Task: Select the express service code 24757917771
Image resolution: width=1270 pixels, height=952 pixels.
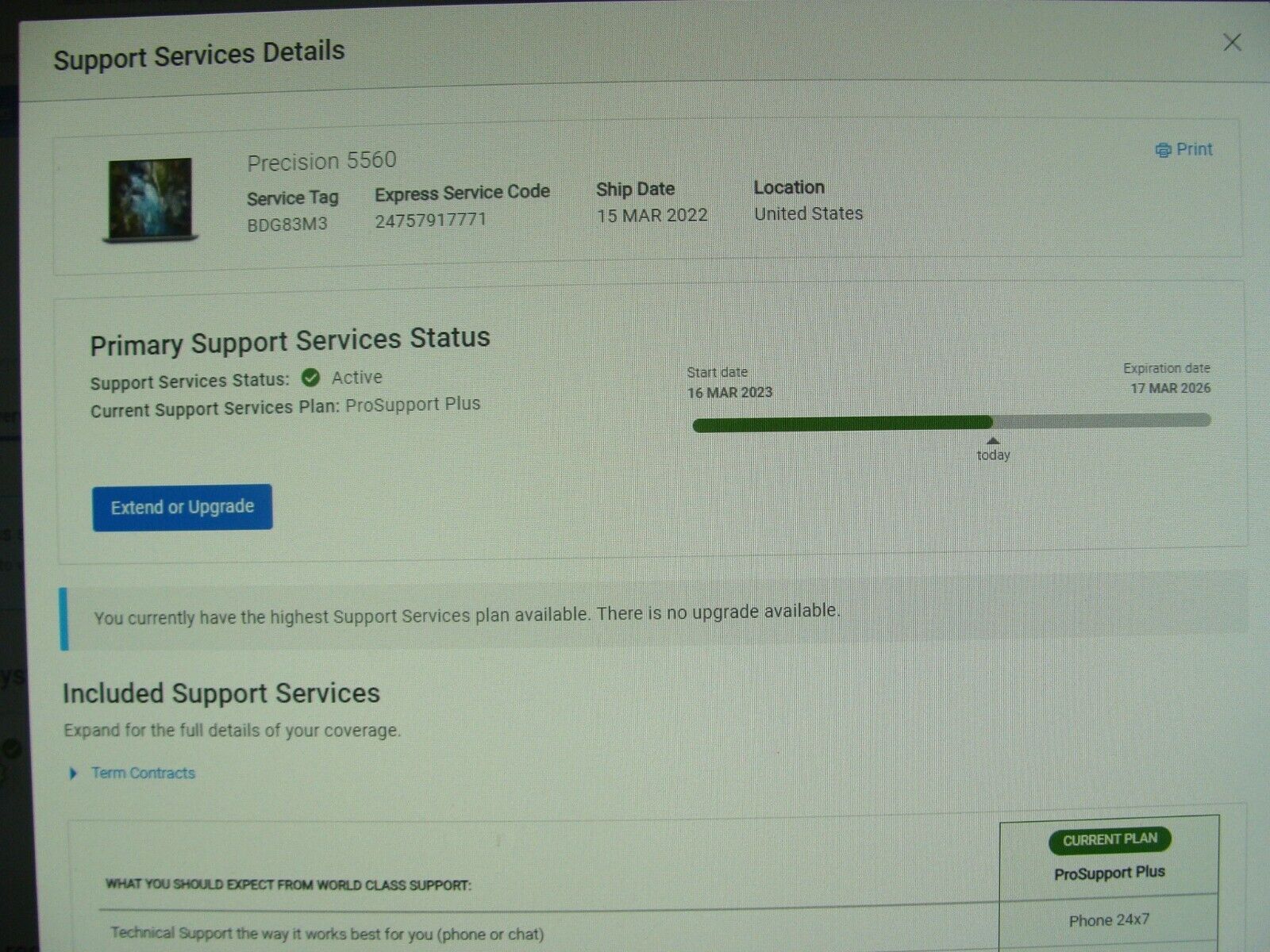Action: [430, 220]
